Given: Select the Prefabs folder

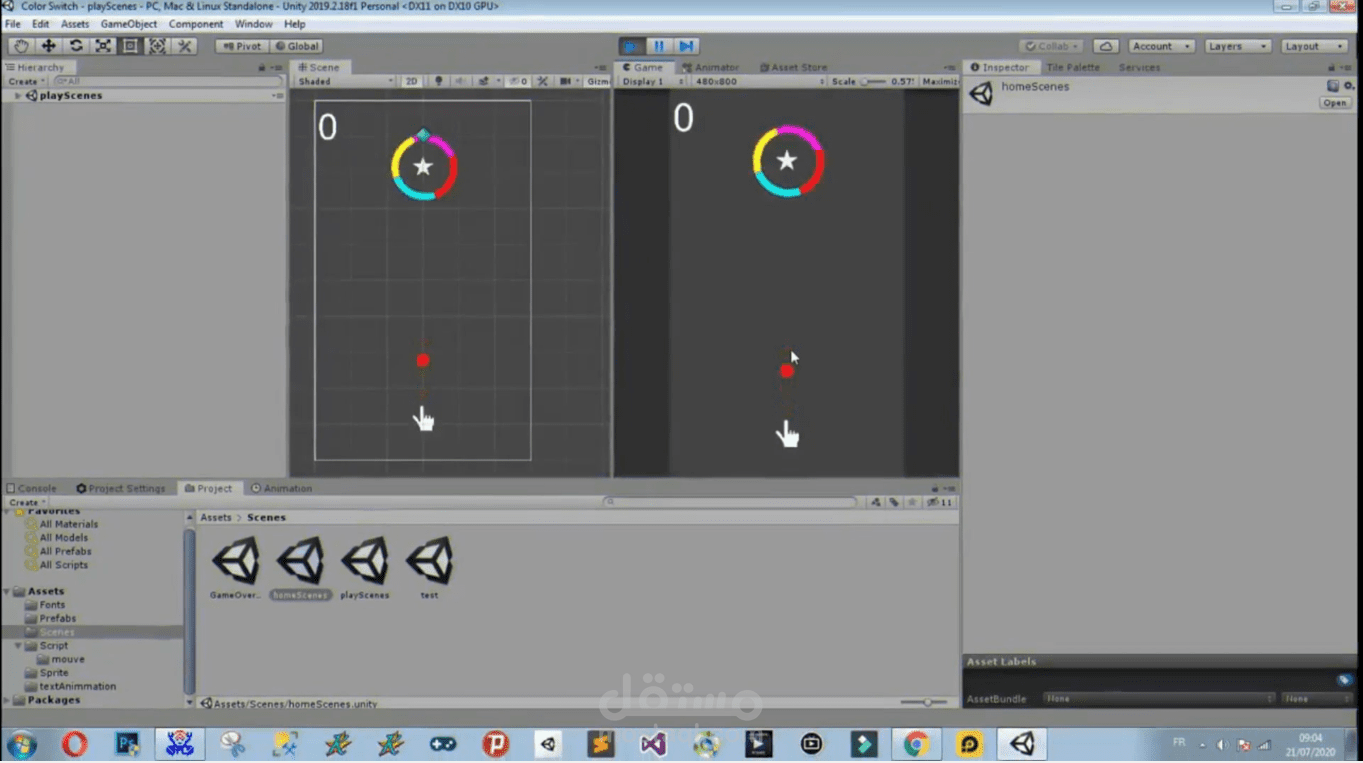Looking at the screenshot, I should [x=57, y=618].
